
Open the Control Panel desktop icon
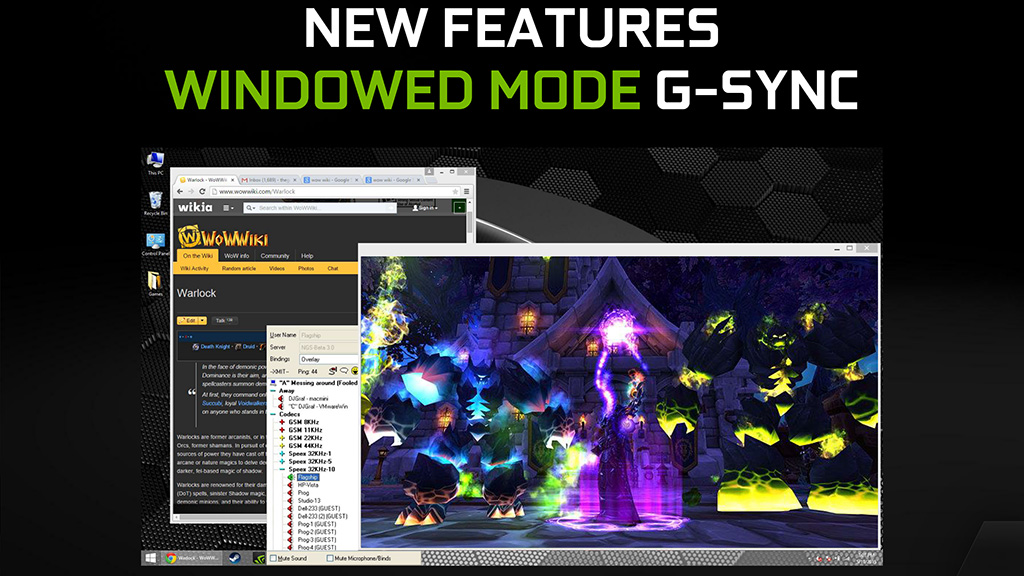point(155,244)
